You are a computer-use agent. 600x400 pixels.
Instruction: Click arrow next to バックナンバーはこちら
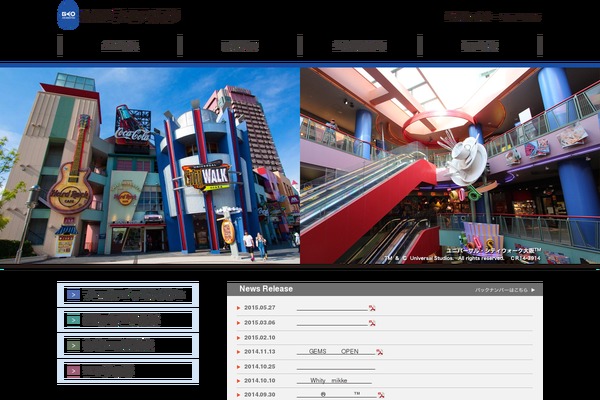pos(533,290)
